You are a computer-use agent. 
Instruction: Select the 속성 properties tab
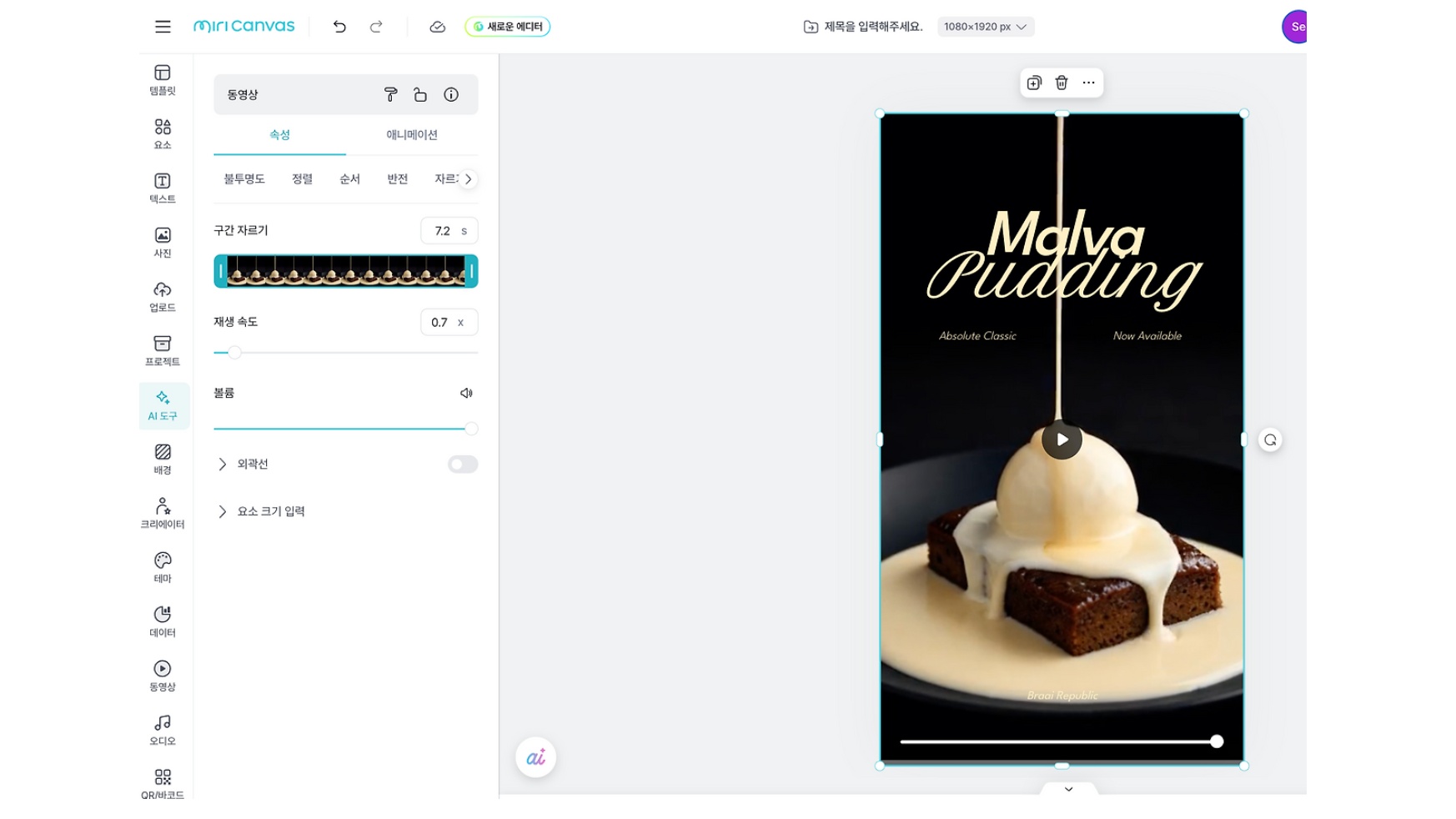point(279,134)
